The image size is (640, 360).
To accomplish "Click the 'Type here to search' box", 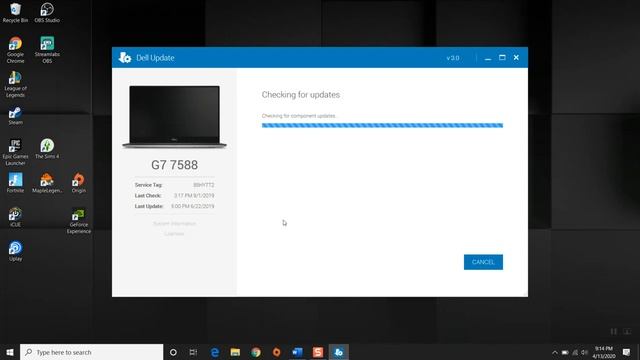I will click(x=91, y=352).
